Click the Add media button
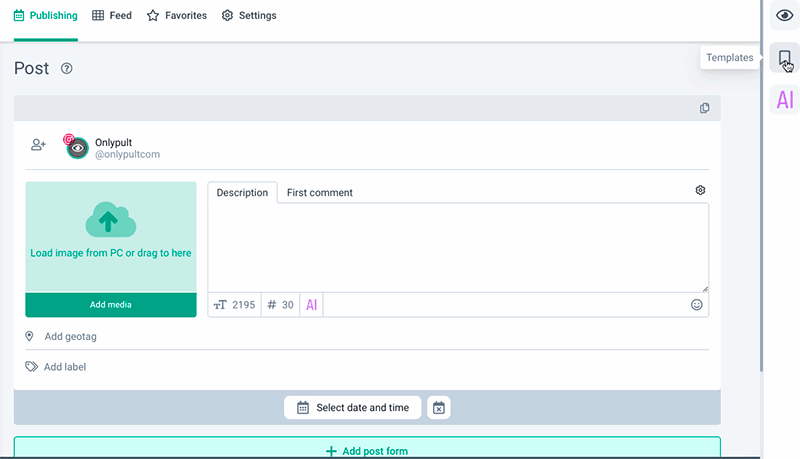 pyautogui.click(x=111, y=305)
